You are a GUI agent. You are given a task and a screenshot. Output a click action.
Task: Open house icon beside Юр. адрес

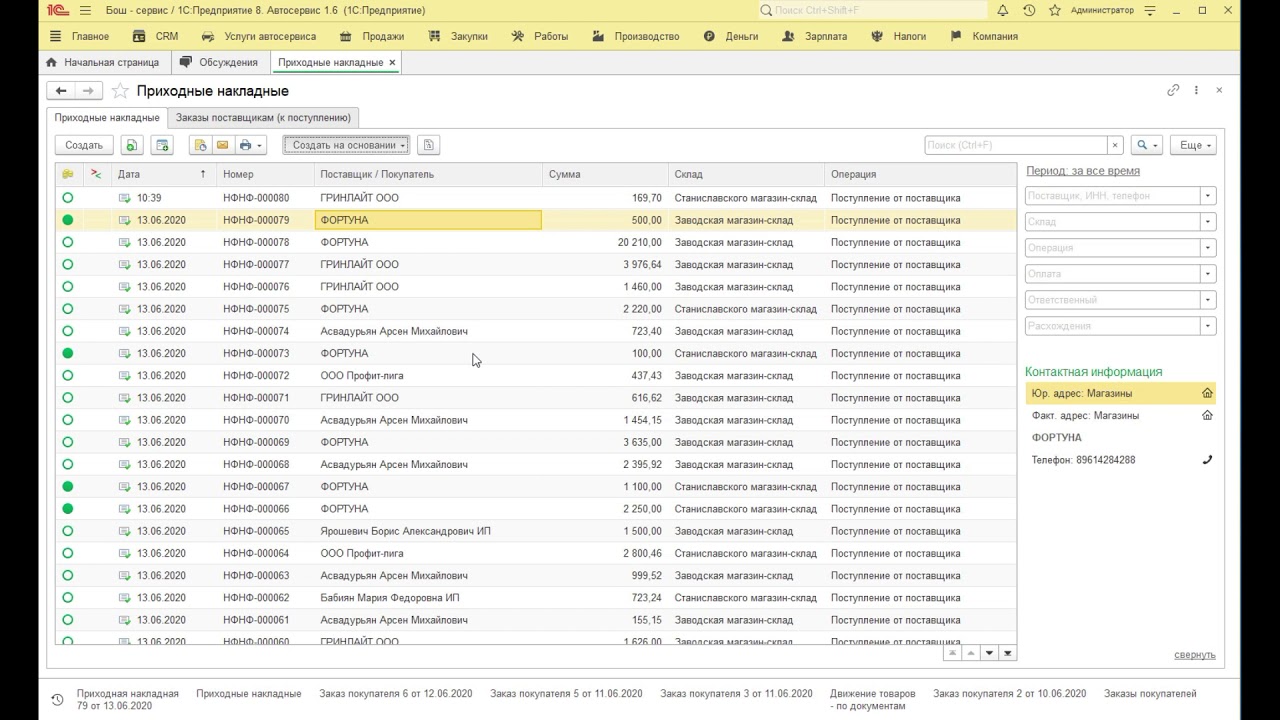pos(1207,393)
